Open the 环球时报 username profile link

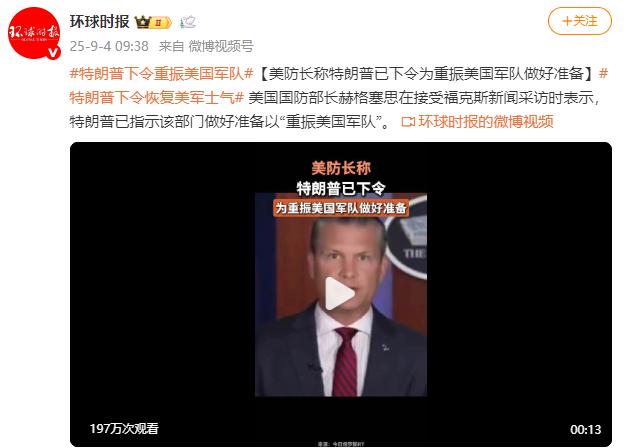click(99, 22)
